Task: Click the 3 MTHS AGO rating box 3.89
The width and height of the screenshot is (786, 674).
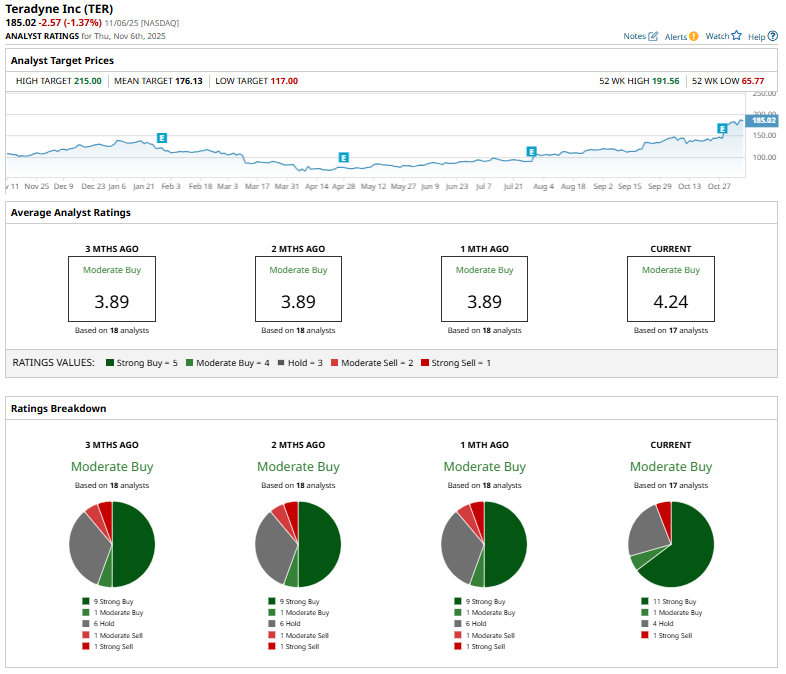Action: point(112,289)
